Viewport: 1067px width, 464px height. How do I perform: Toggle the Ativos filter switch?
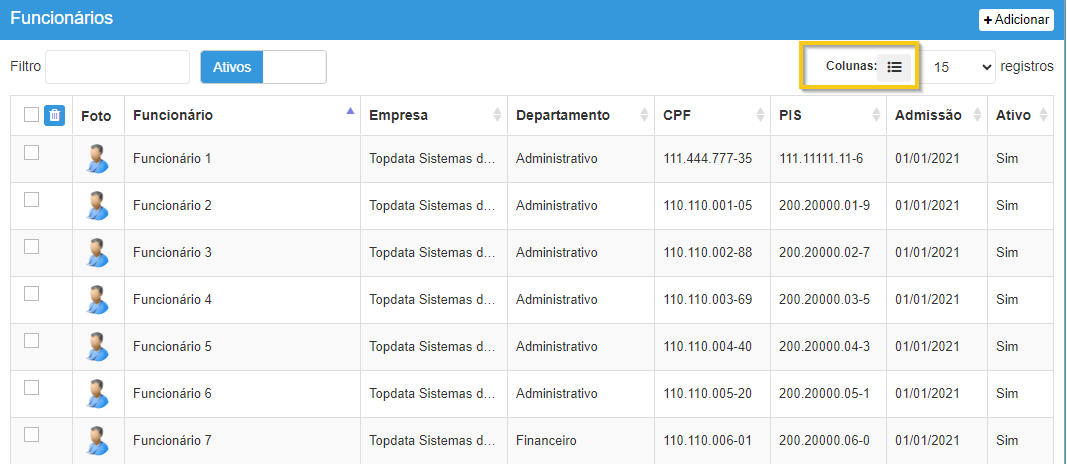(263, 67)
